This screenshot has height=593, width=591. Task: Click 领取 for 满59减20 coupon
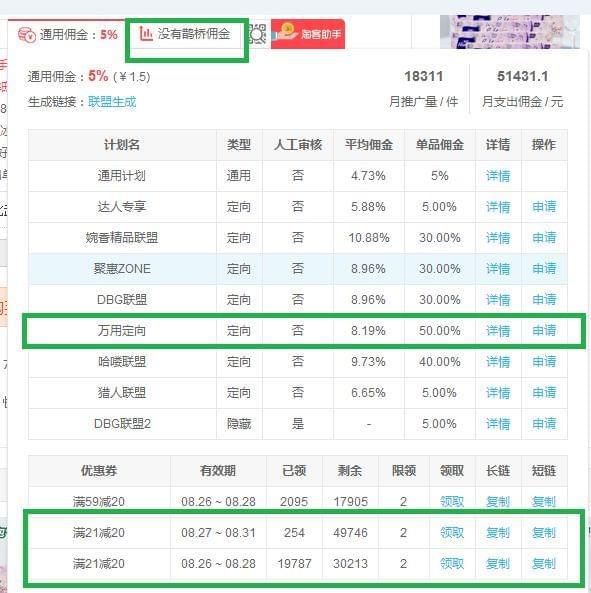pos(452,502)
